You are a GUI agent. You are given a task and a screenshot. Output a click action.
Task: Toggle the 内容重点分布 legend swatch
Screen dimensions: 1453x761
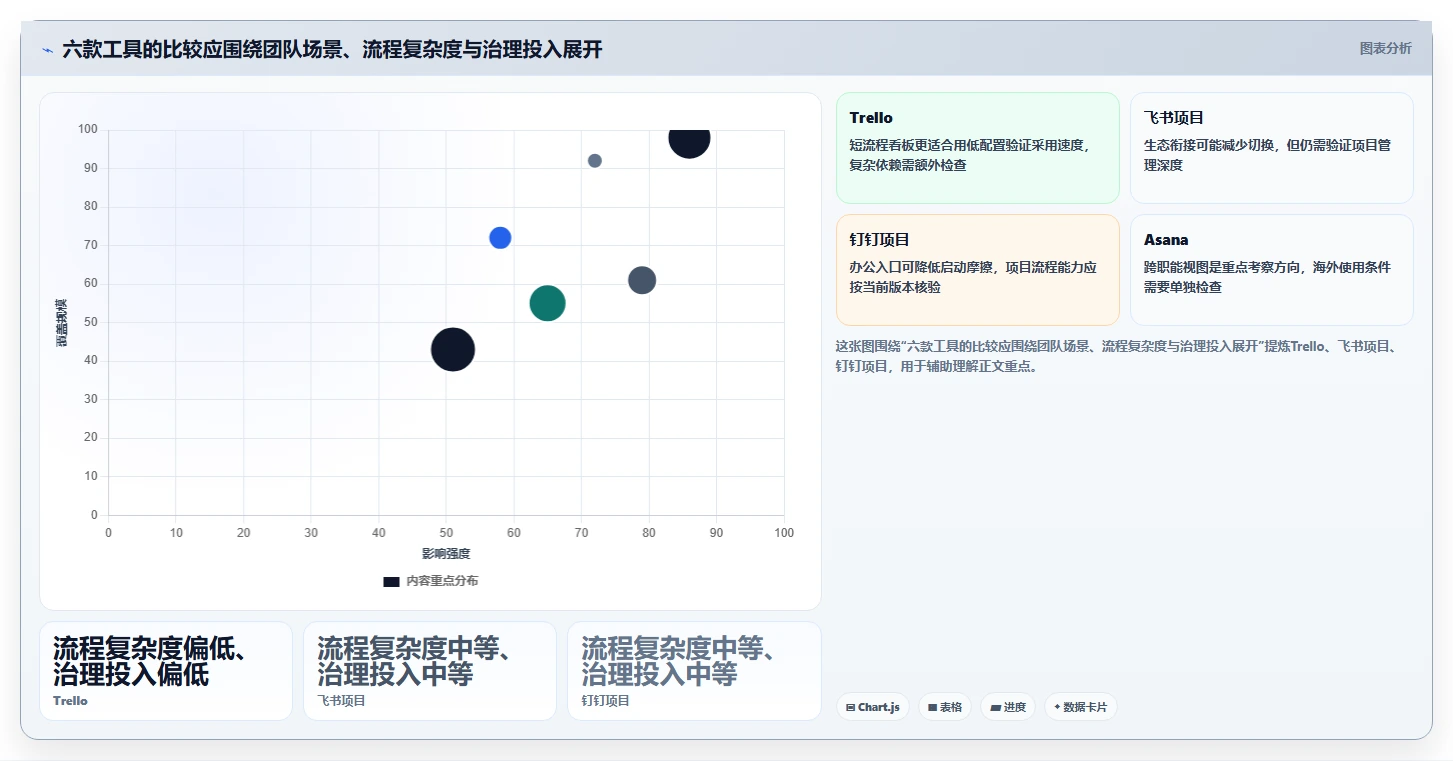coord(391,581)
